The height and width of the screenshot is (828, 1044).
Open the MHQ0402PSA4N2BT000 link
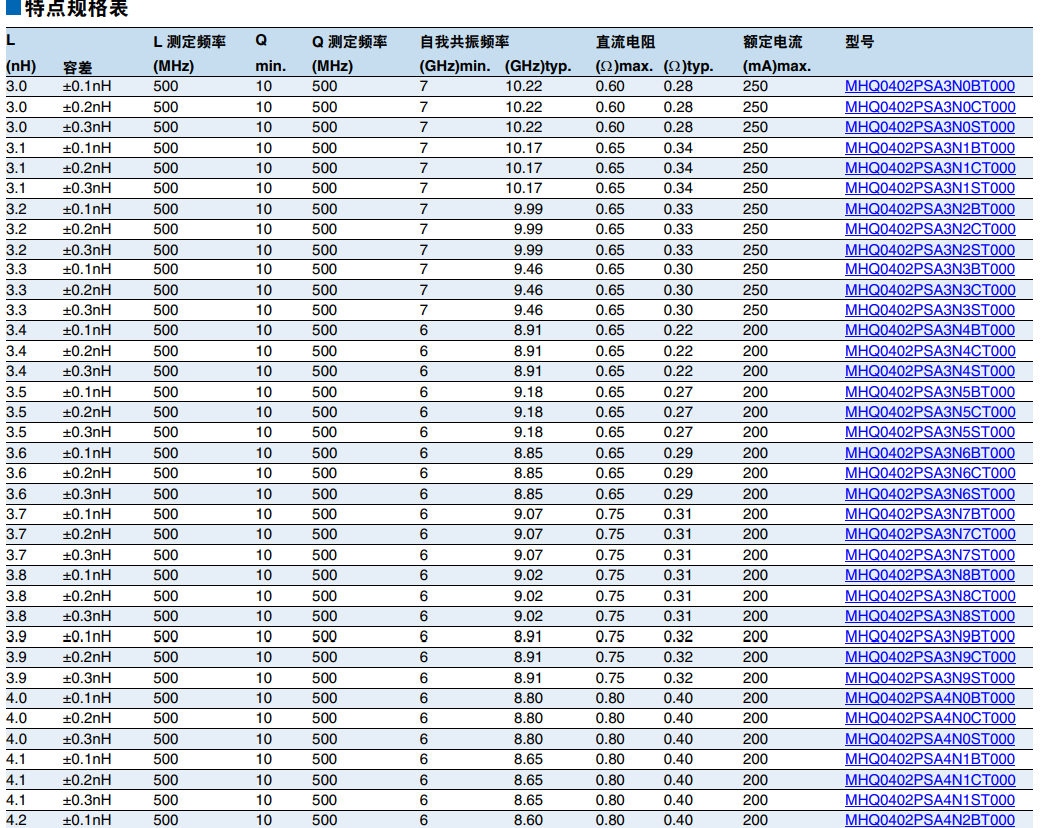pos(929,820)
